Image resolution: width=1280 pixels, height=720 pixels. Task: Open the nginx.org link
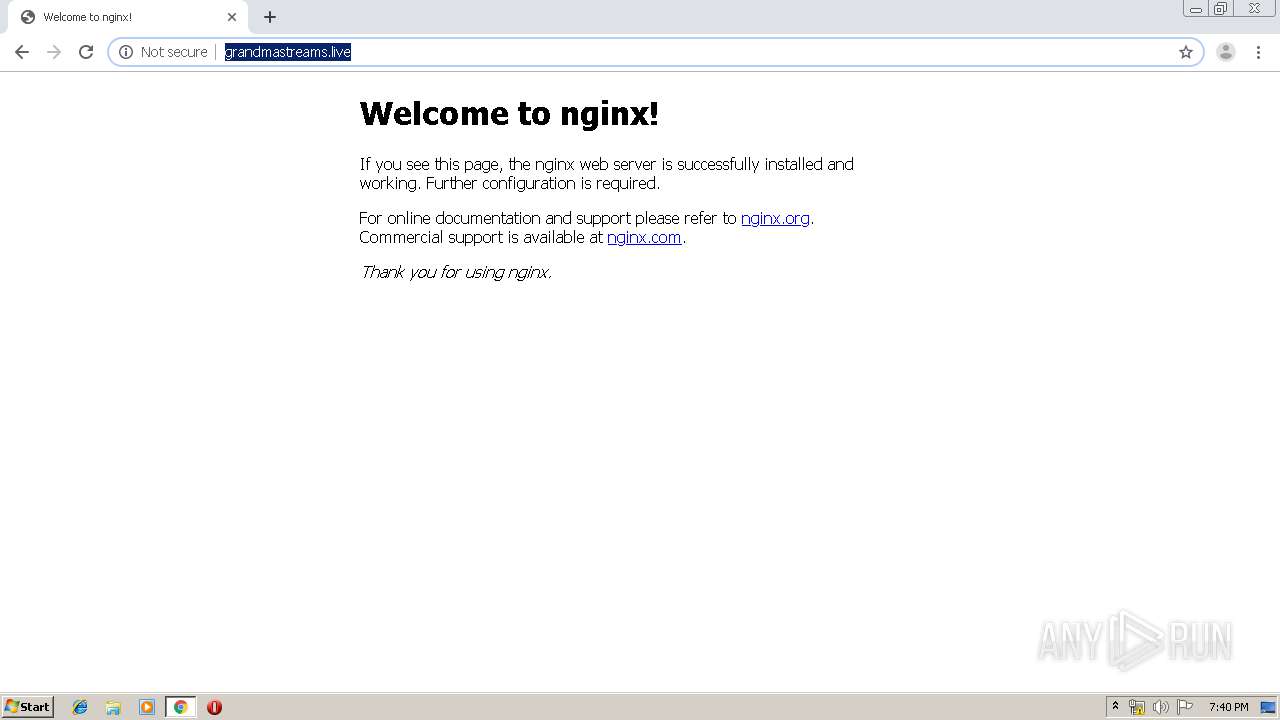pos(775,218)
